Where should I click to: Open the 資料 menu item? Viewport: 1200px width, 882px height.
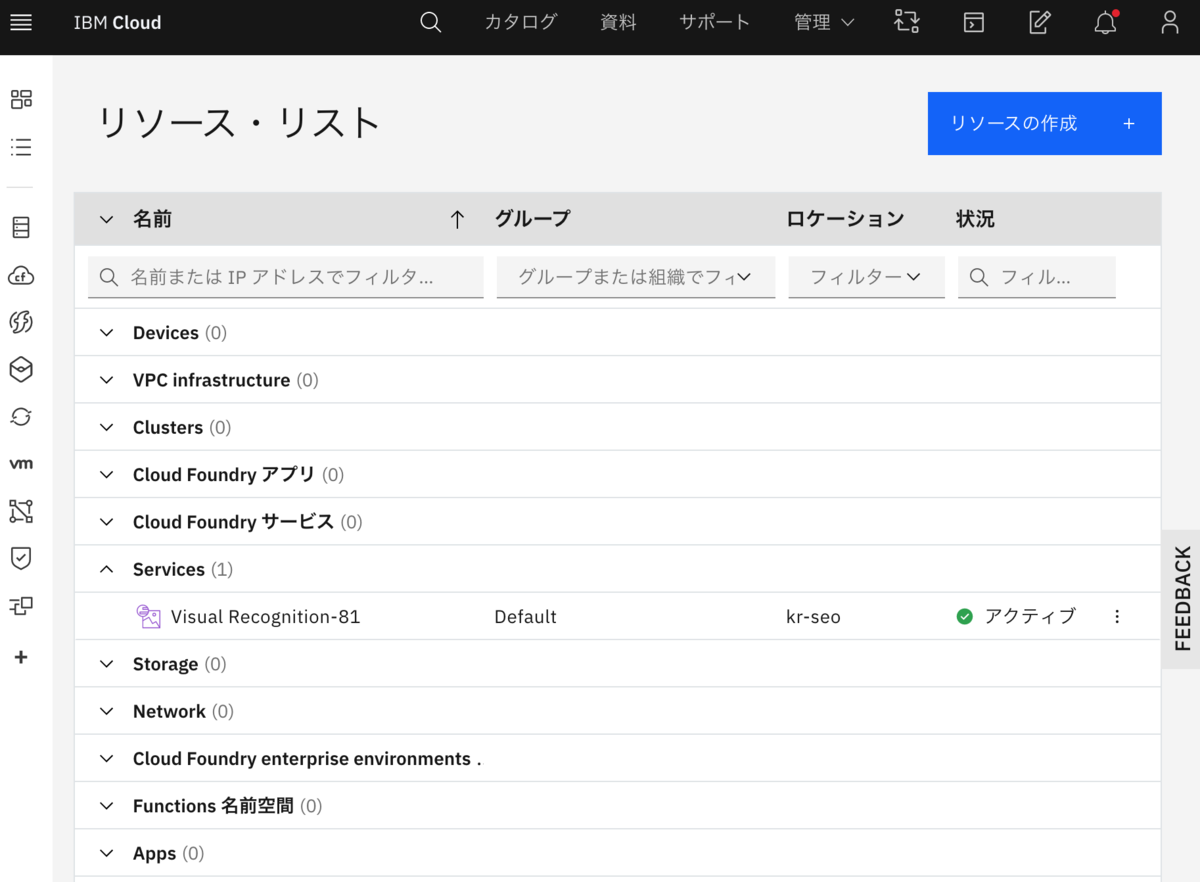pyautogui.click(x=618, y=22)
